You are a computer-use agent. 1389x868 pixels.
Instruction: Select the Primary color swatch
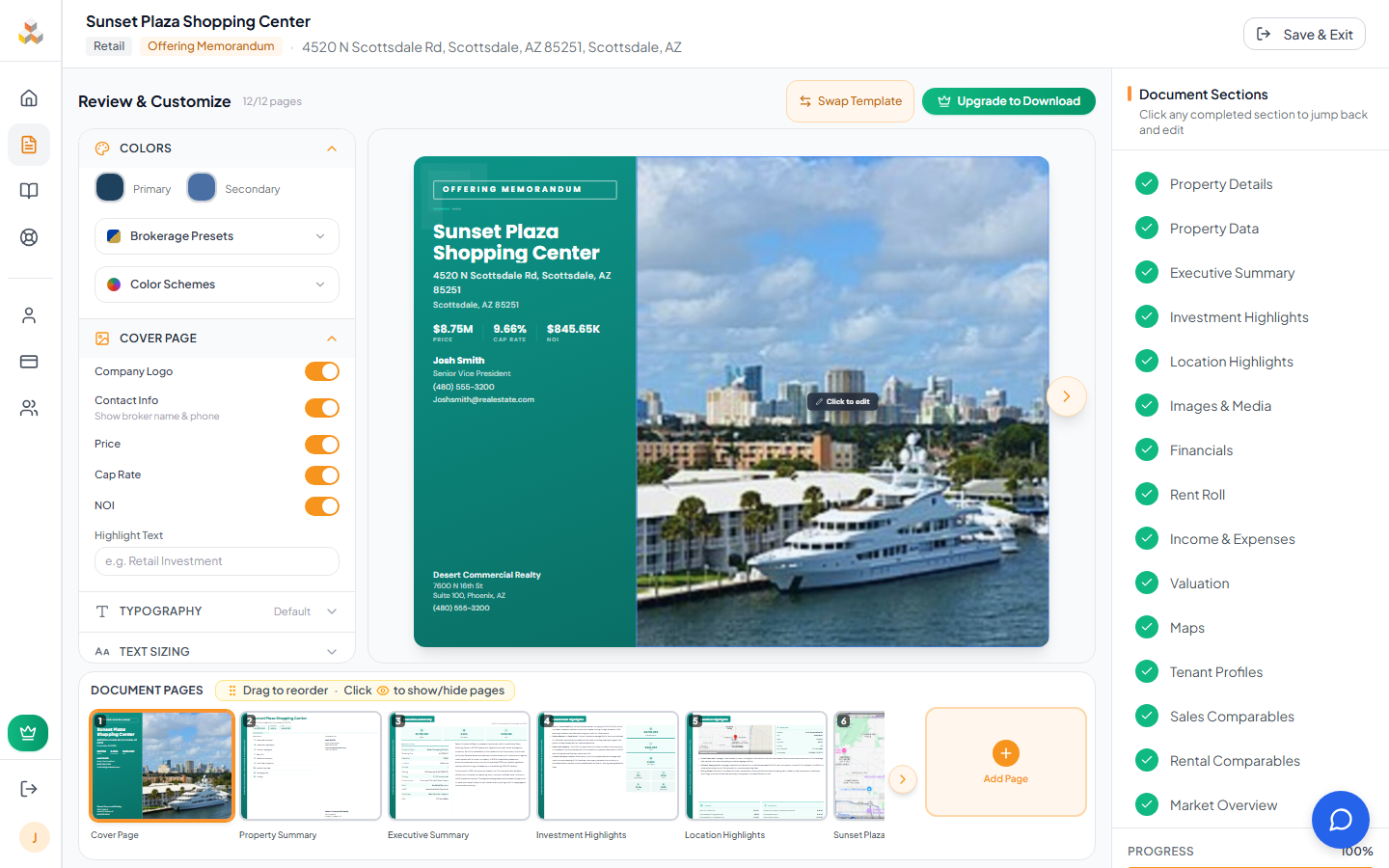pos(109,187)
